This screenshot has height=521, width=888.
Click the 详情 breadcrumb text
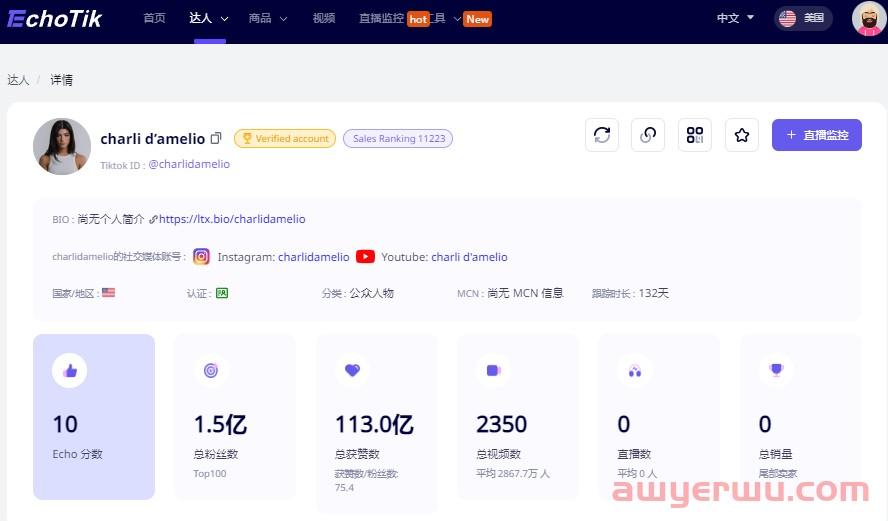62,80
